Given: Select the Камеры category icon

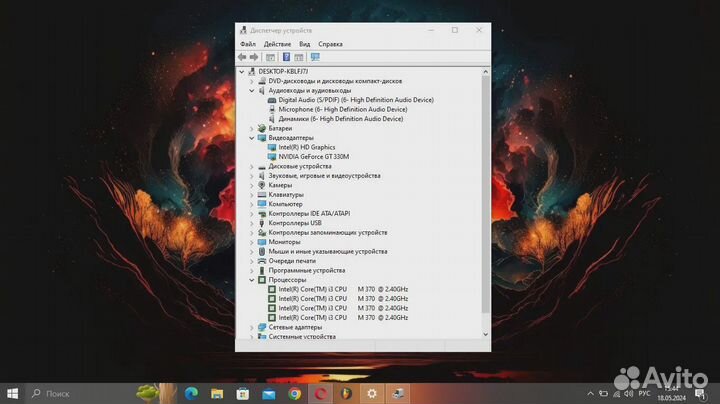Looking at the screenshot, I should point(262,185).
